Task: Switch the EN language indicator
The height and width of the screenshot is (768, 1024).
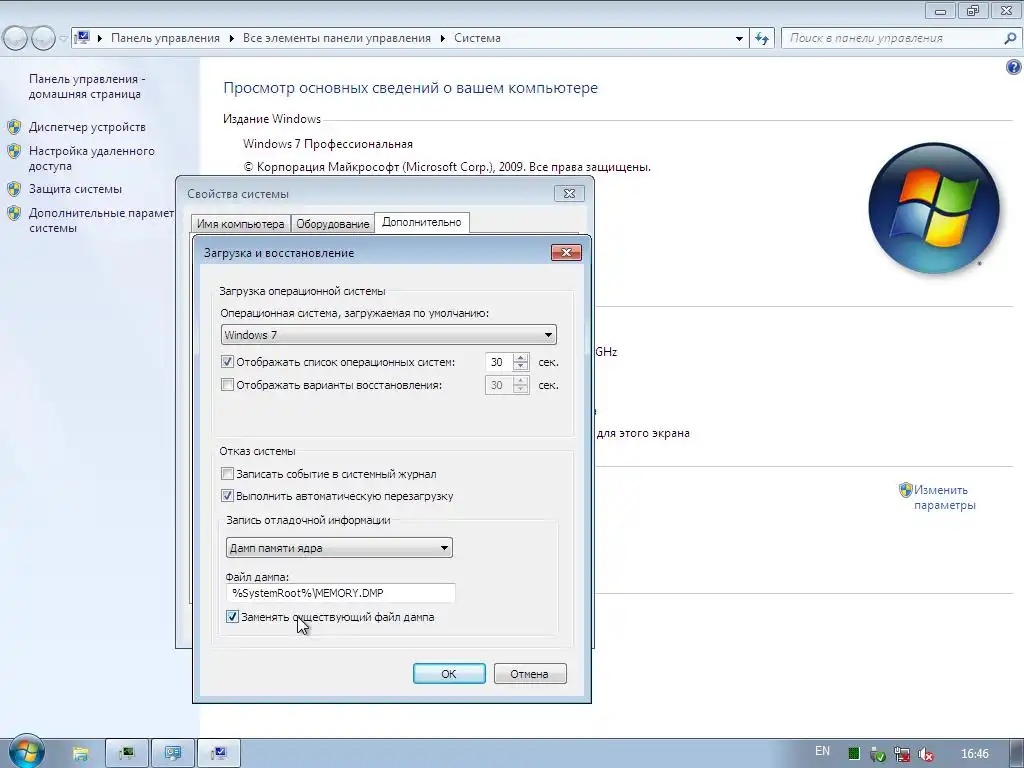Action: pos(822,751)
